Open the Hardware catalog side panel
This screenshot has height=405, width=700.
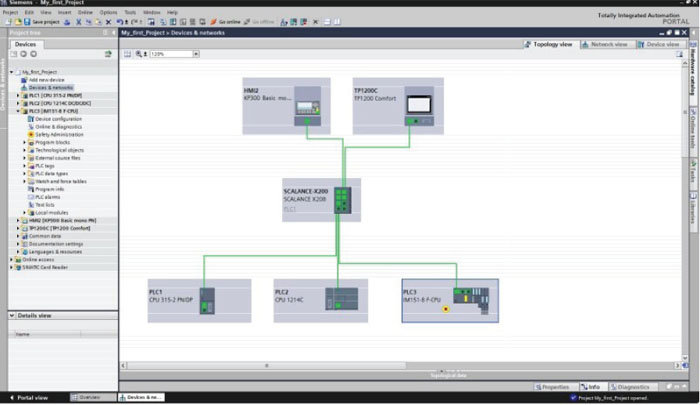coord(693,68)
